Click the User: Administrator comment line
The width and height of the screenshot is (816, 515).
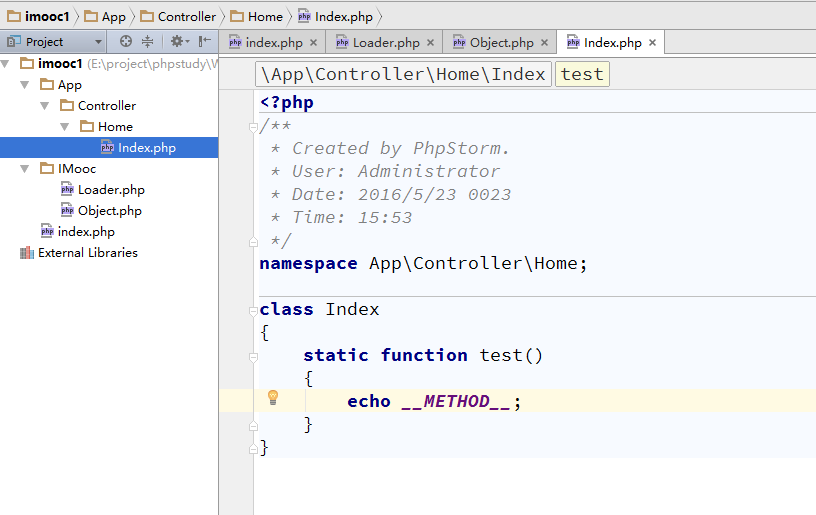[385, 172]
